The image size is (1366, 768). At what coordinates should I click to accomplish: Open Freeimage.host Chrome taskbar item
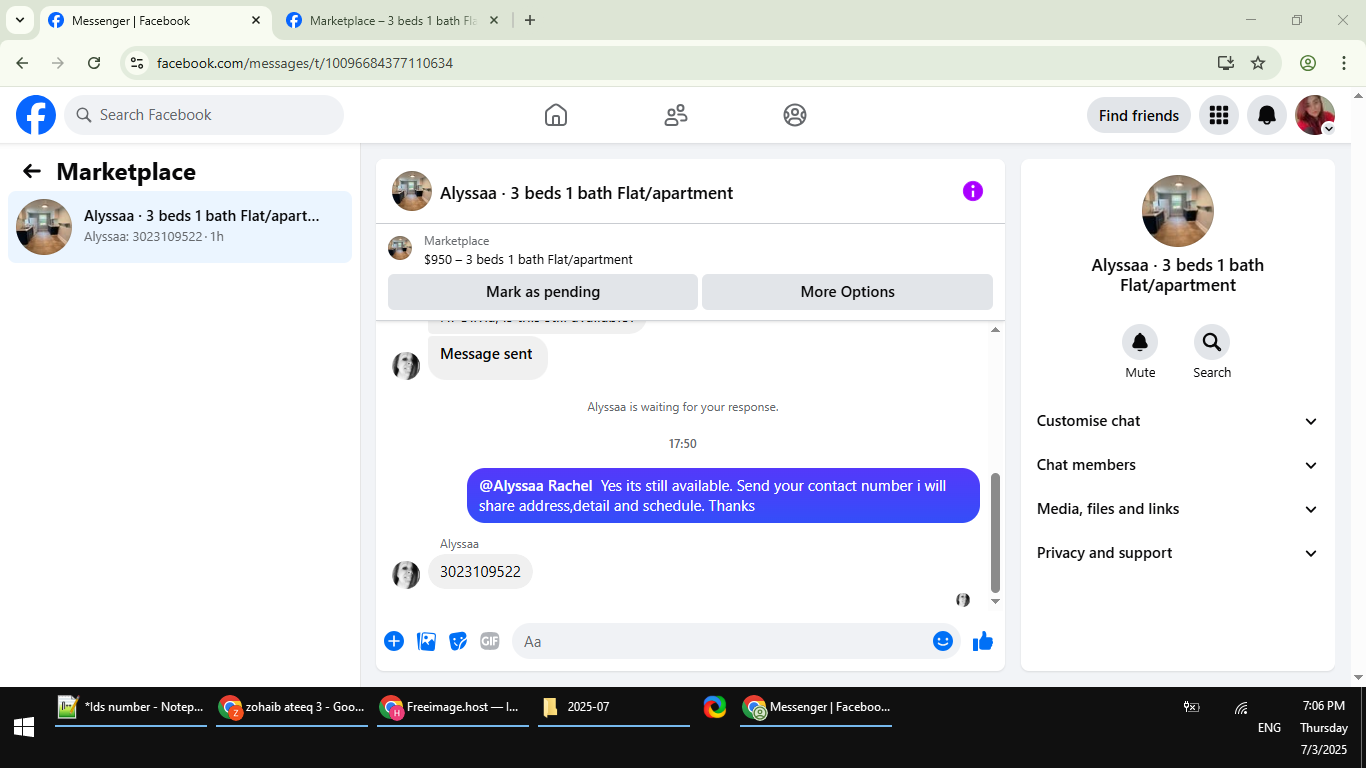point(453,707)
